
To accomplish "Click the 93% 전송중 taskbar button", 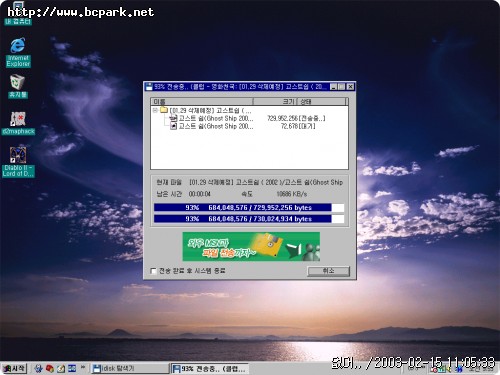I will [209, 369].
